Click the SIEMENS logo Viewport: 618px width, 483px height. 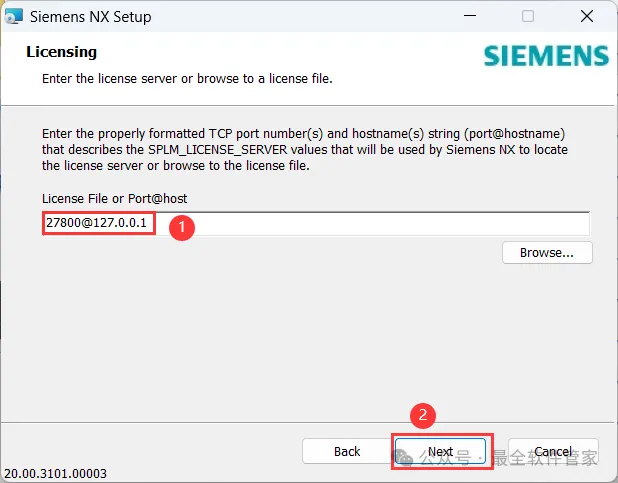tap(546, 56)
